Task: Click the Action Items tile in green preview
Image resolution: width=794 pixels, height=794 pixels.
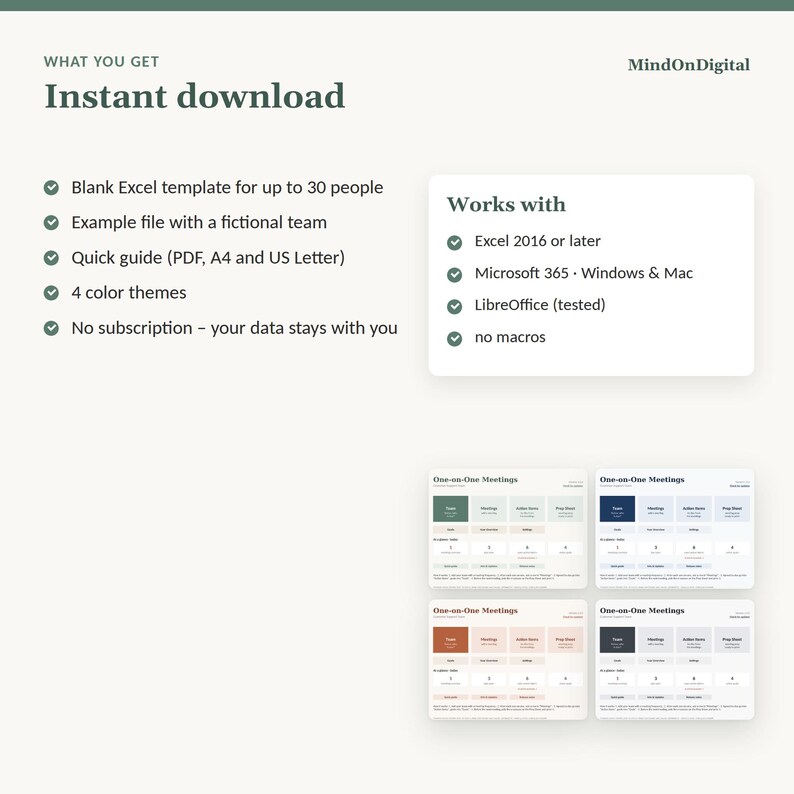Action: coord(527,509)
